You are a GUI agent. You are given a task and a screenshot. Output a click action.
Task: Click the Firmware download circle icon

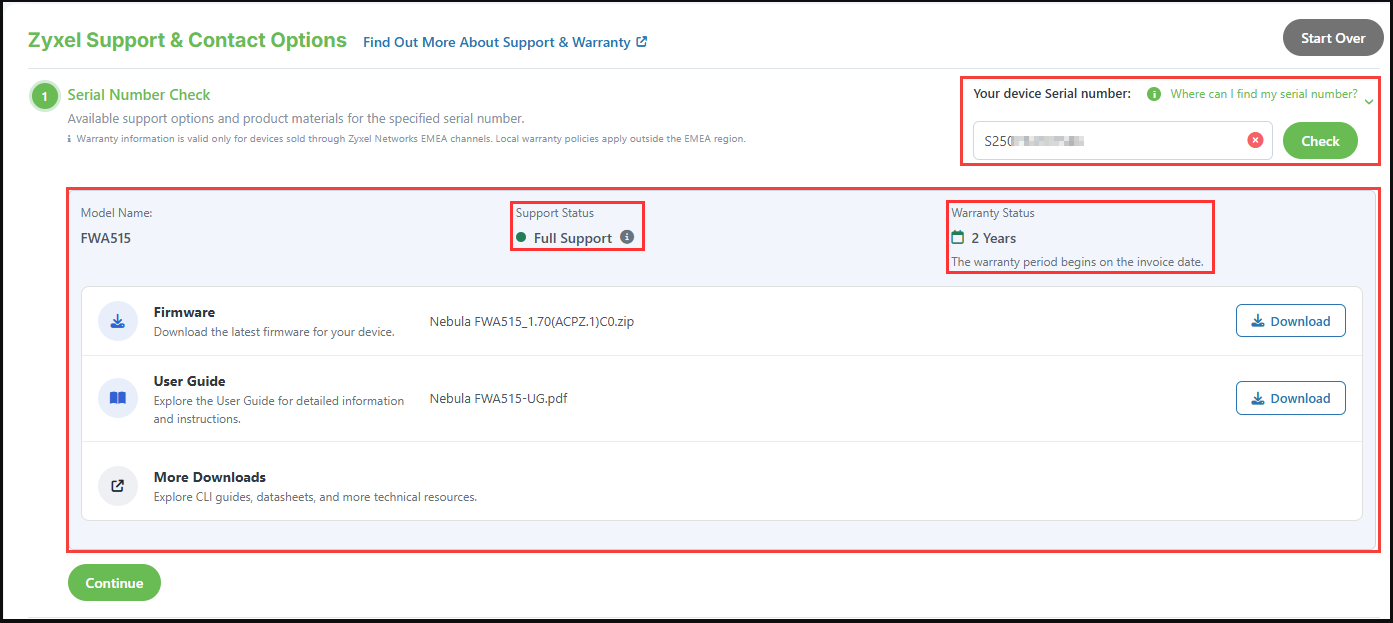[117, 321]
